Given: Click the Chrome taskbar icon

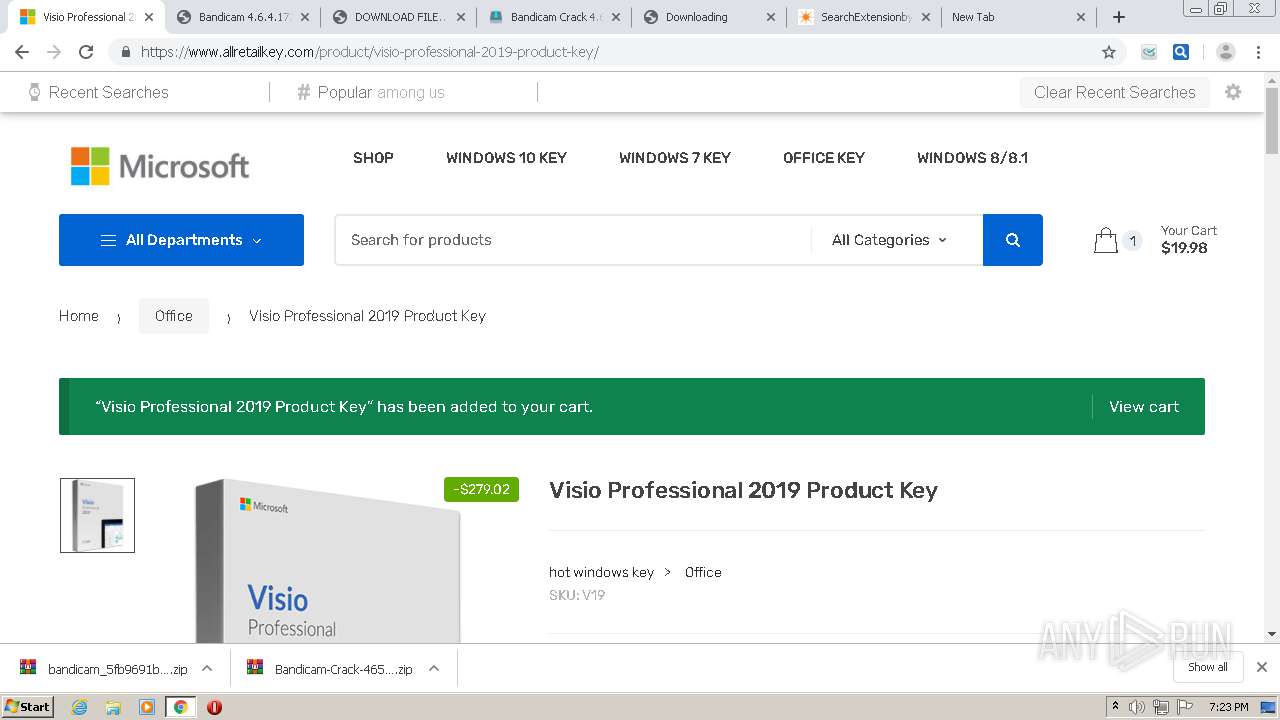Looking at the screenshot, I should (x=180, y=707).
